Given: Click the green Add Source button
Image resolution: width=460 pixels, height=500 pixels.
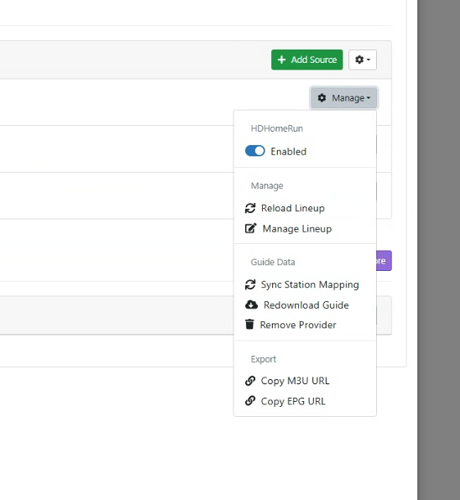Looking at the screenshot, I should [x=307, y=60].
